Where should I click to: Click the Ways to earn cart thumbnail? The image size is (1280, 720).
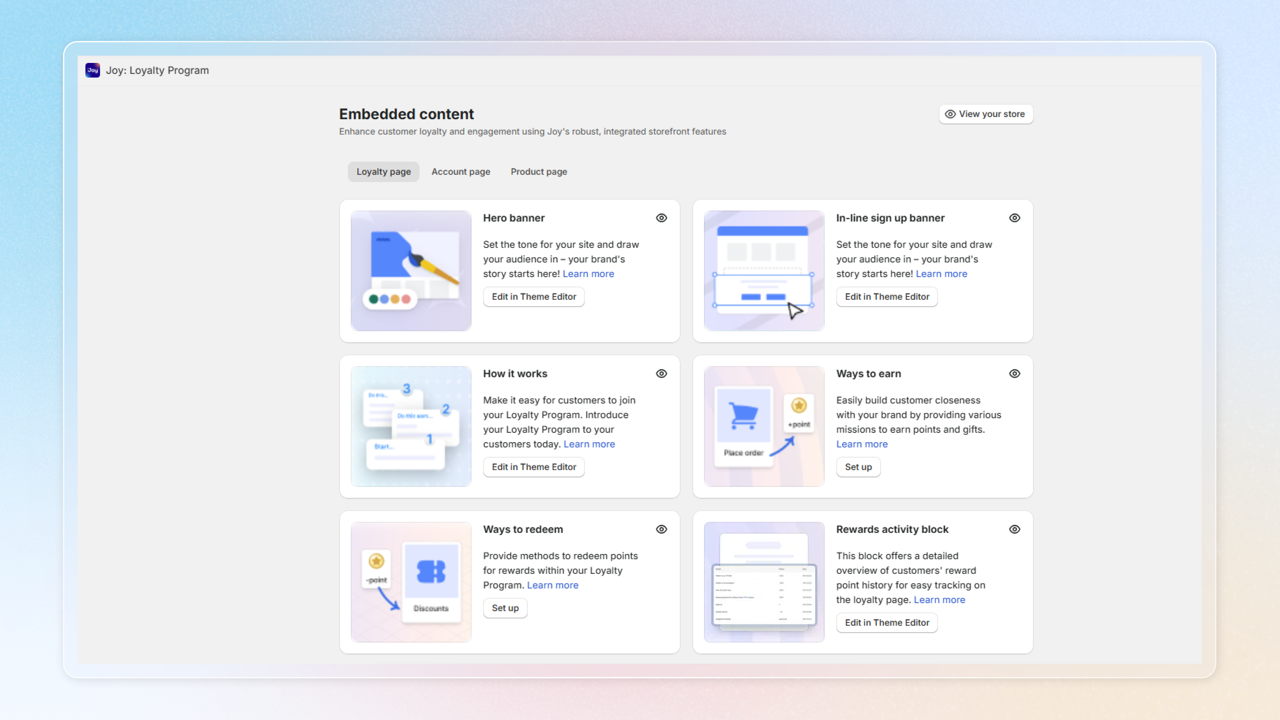coord(764,427)
